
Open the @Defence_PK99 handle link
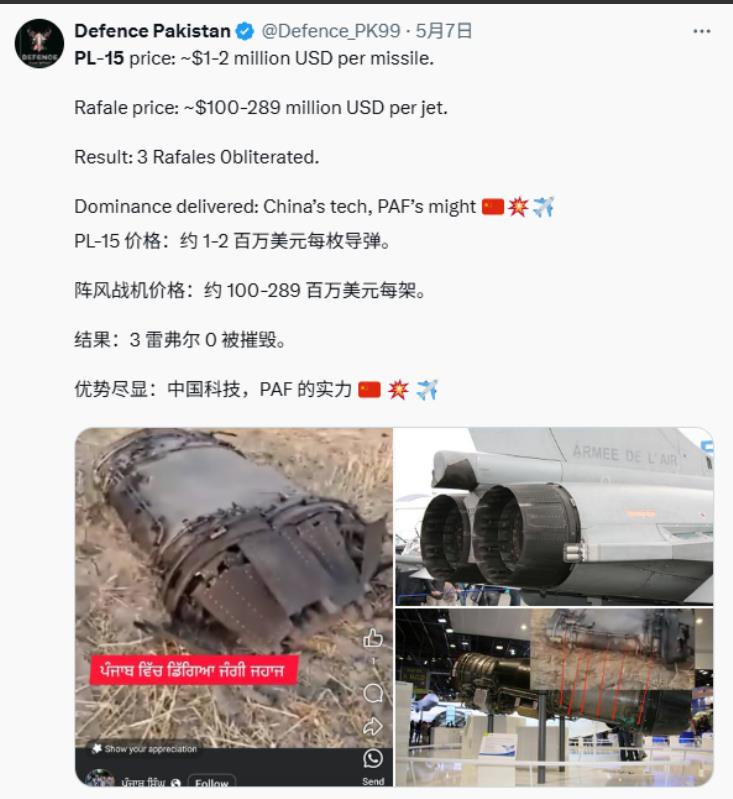[x=331, y=31]
